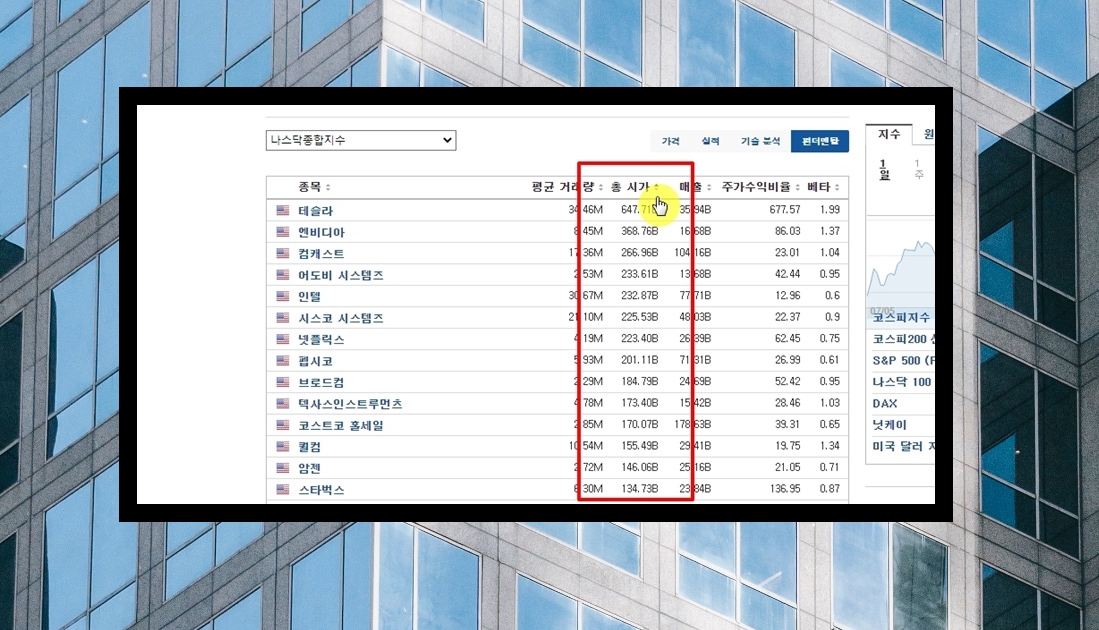Open the 펩시코 stock link
This screenshot has width=1099, height=630.
[x=315, y=361]
